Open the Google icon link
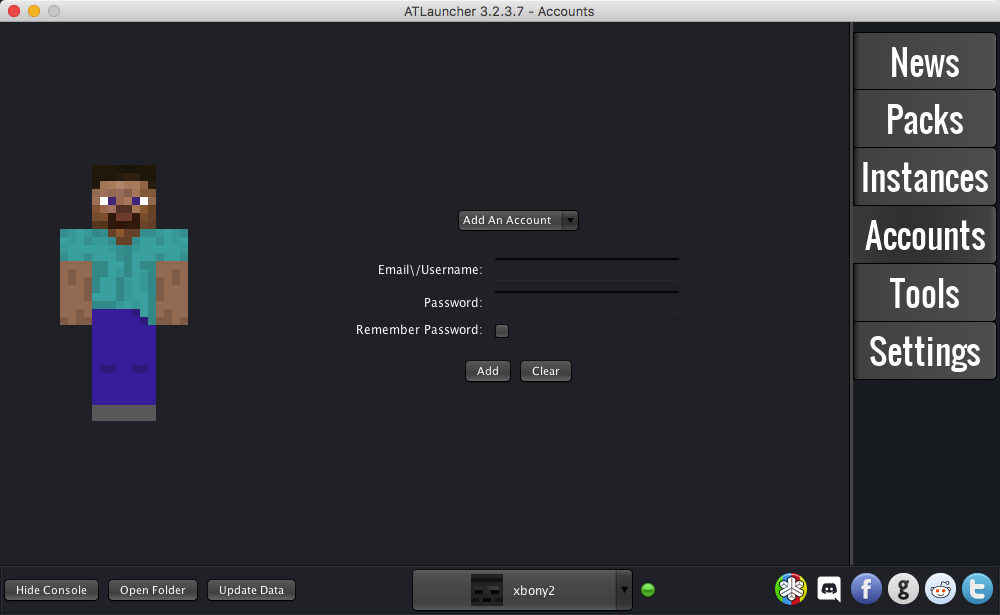This screenshot has height=615, width=1000. [x=903, y=589]
